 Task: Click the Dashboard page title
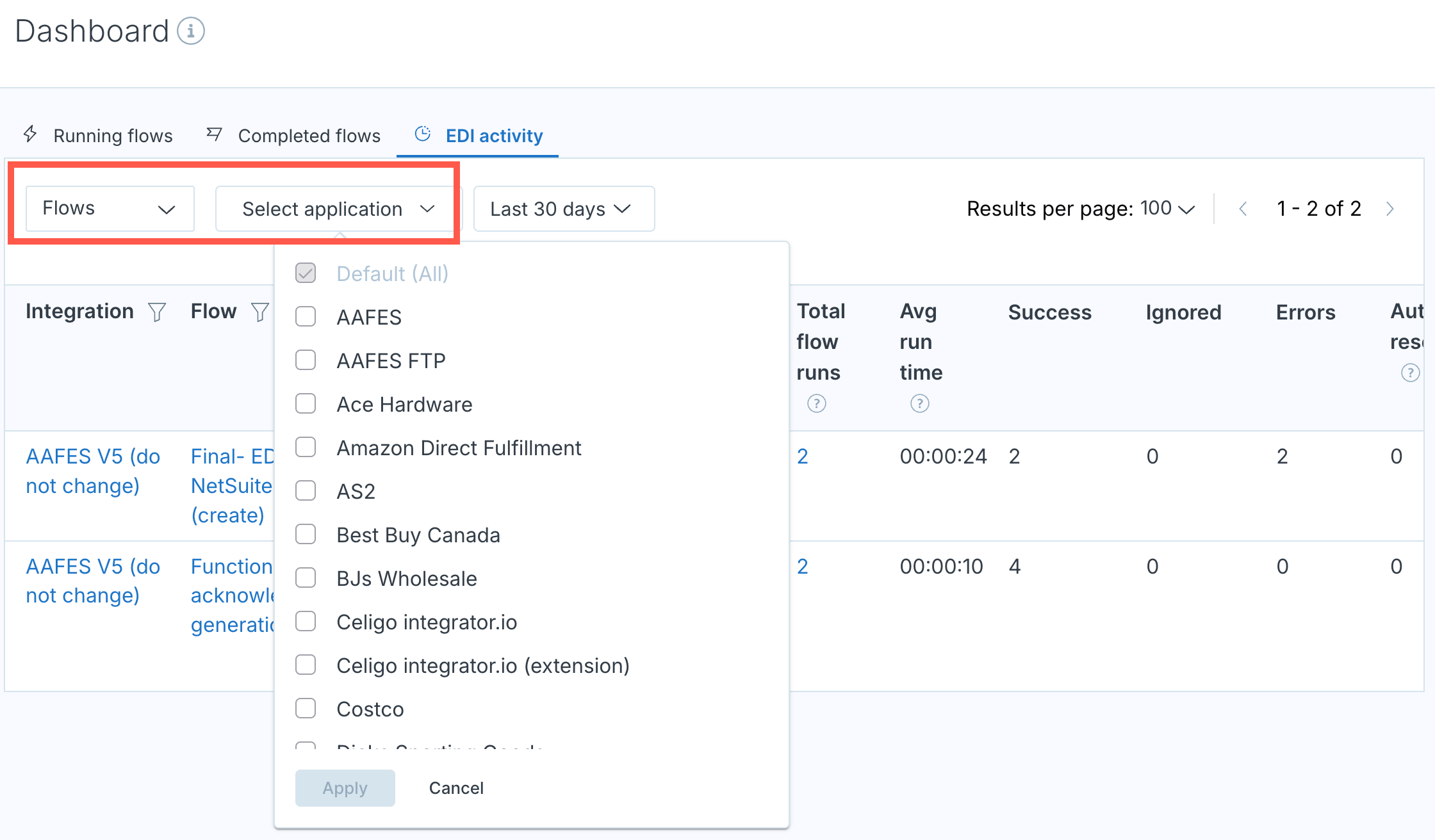click(92, 31)
